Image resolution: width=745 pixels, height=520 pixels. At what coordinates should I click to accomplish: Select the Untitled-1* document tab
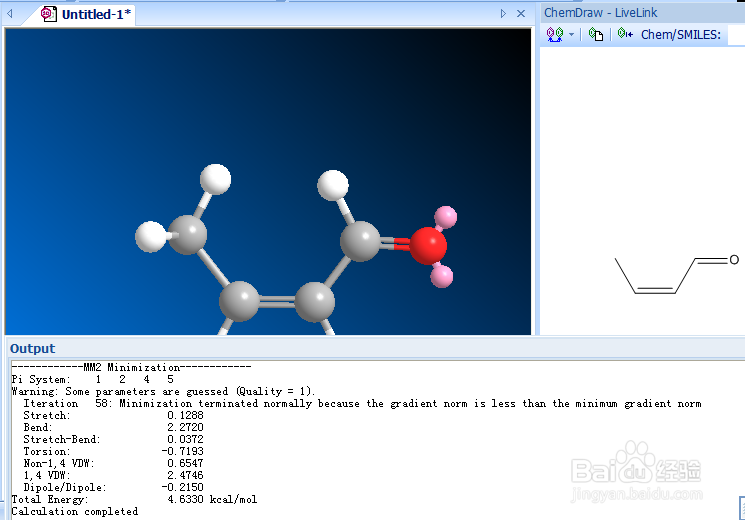87,14
